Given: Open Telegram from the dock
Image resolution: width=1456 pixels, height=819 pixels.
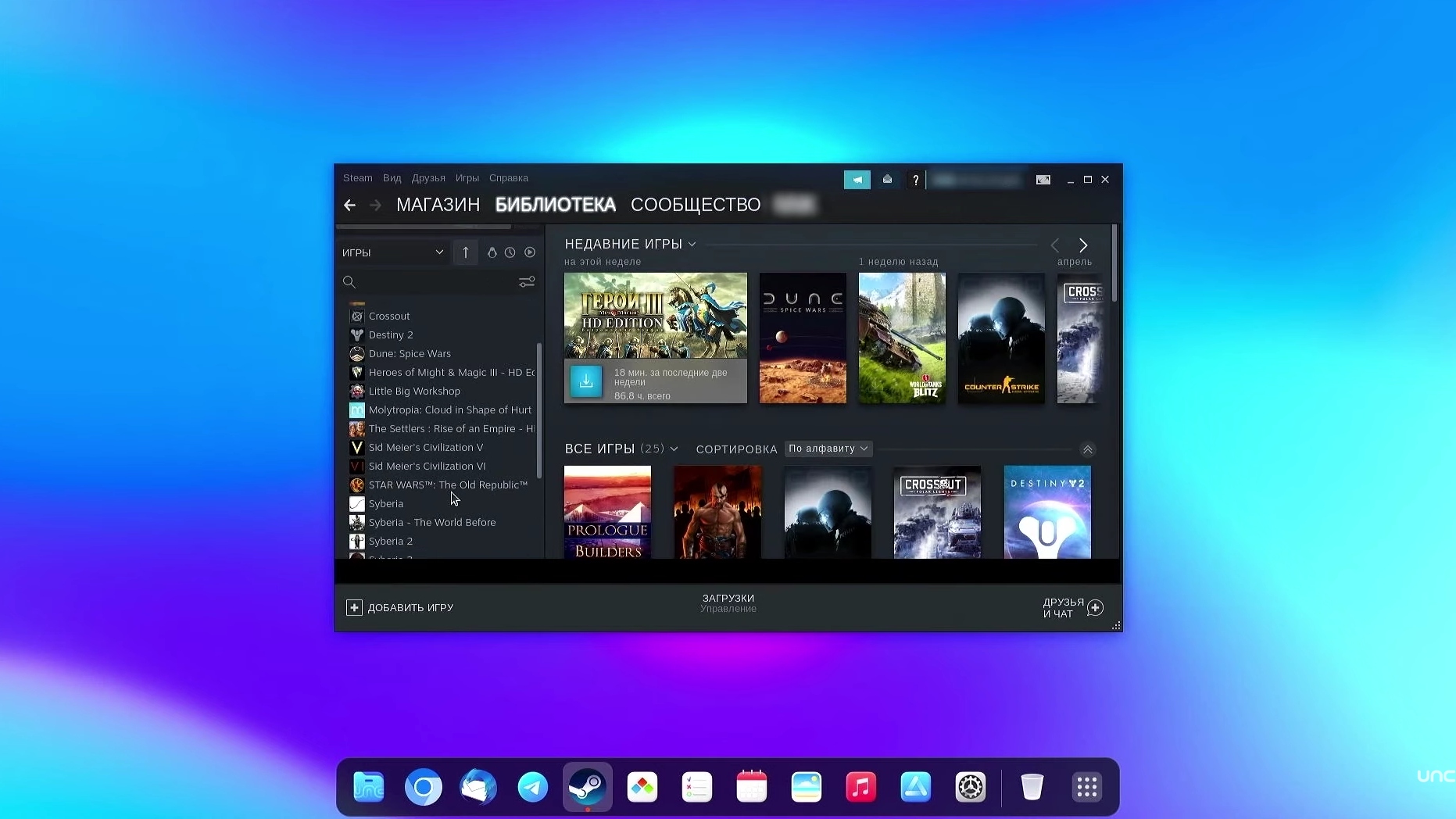Looking at the screenshot, I should coord(533,787).
